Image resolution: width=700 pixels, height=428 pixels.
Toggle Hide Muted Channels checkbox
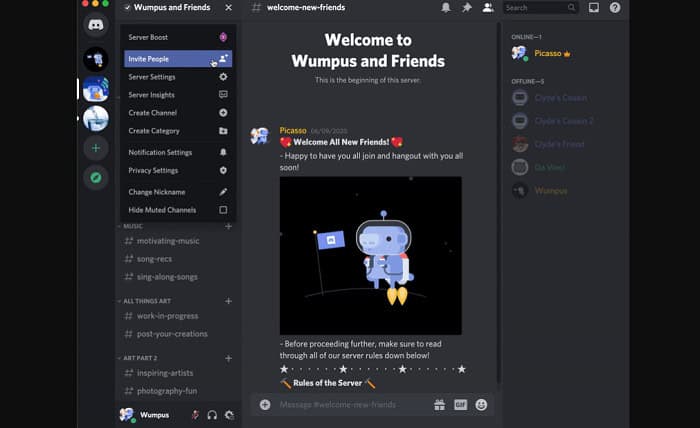223,210
